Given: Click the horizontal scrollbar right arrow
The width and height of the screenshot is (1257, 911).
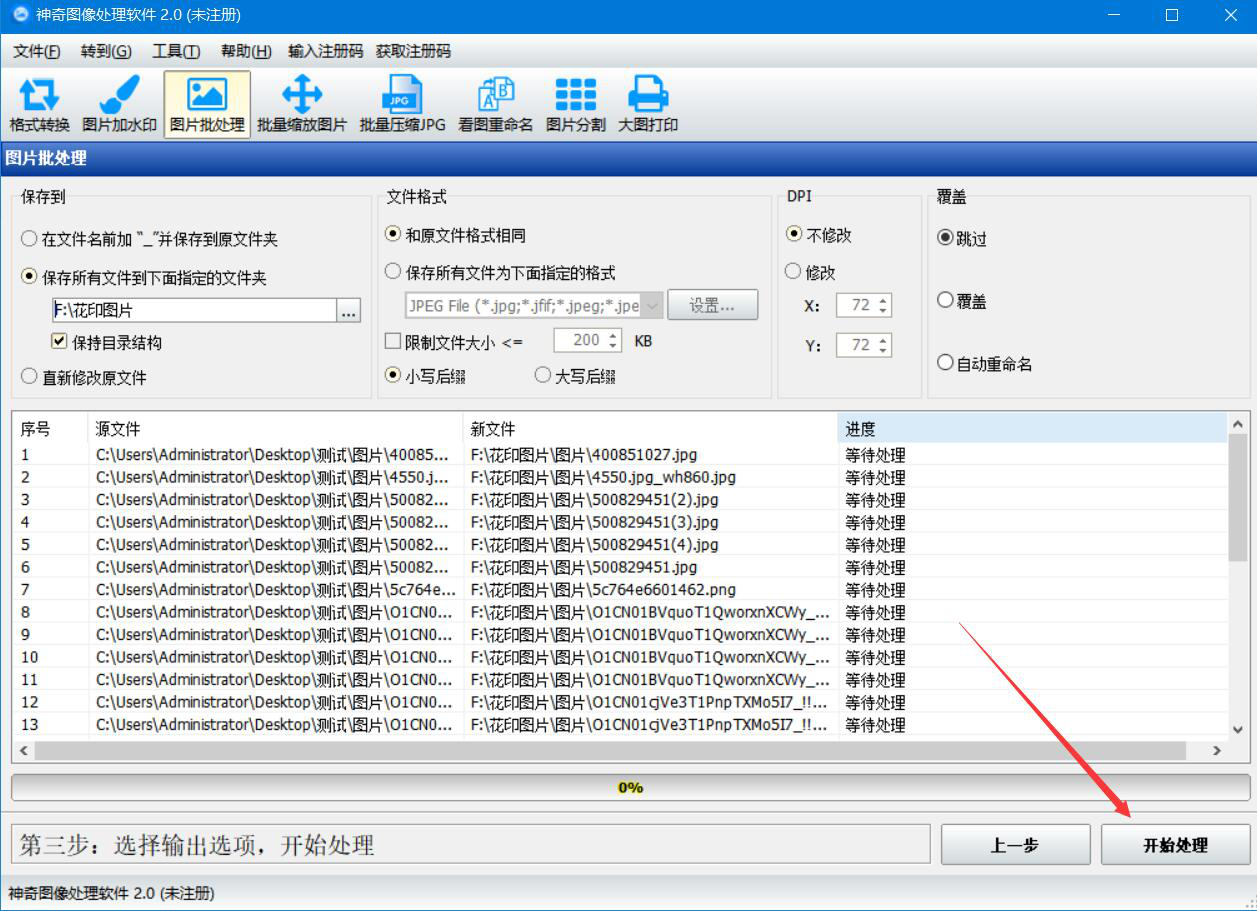Looking at the screenshot, I should point(1217,750).
